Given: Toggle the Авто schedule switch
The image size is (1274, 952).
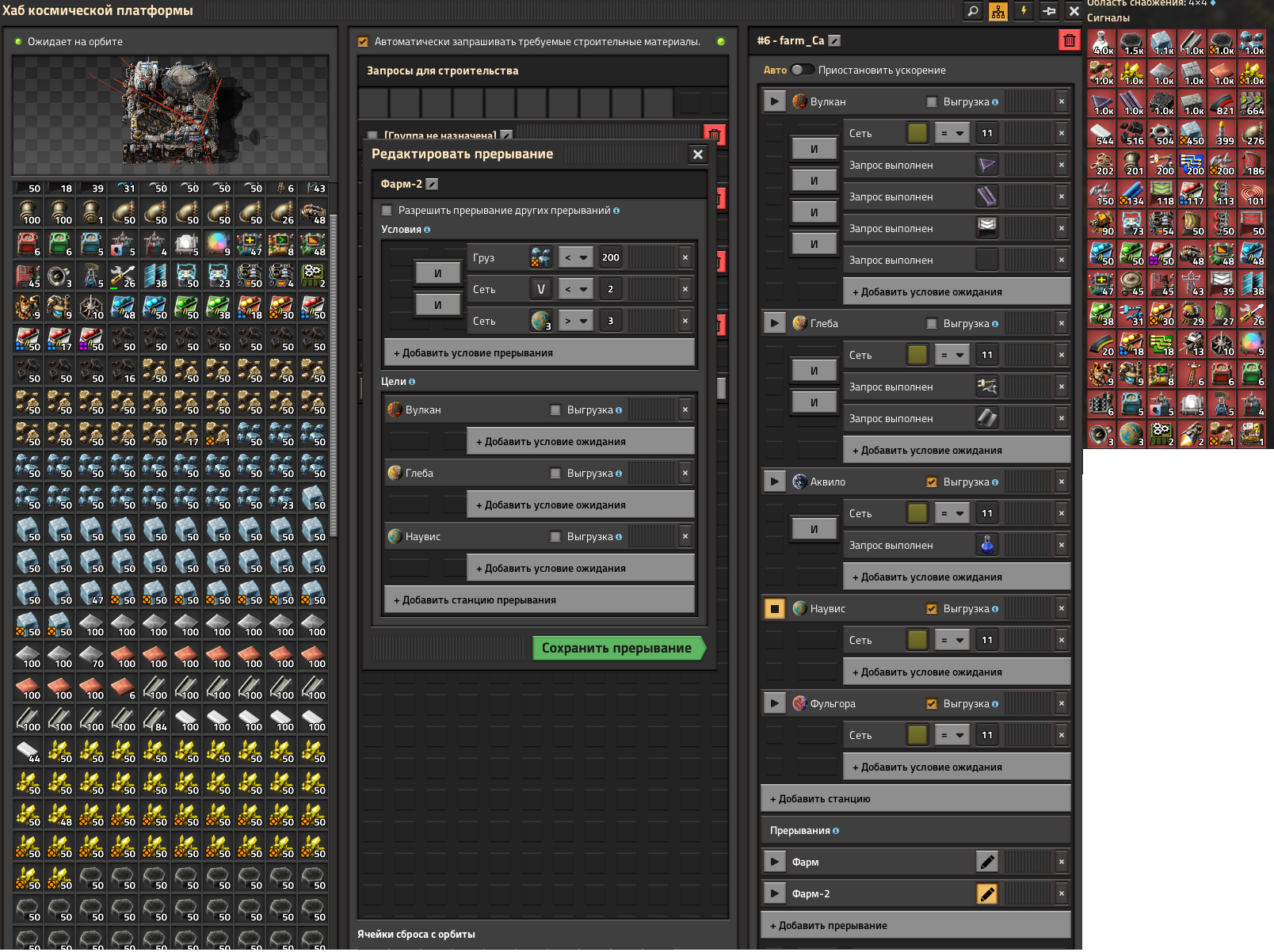Looking at the screenshot, I should pyautogui.click(x=802, y=70).
